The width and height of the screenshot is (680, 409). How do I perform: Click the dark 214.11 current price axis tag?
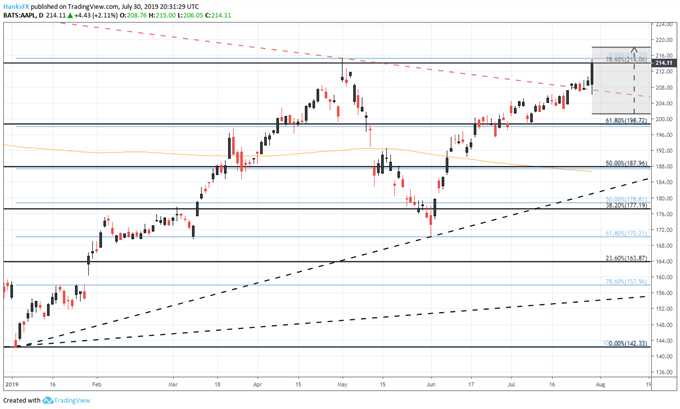[663, 63]
